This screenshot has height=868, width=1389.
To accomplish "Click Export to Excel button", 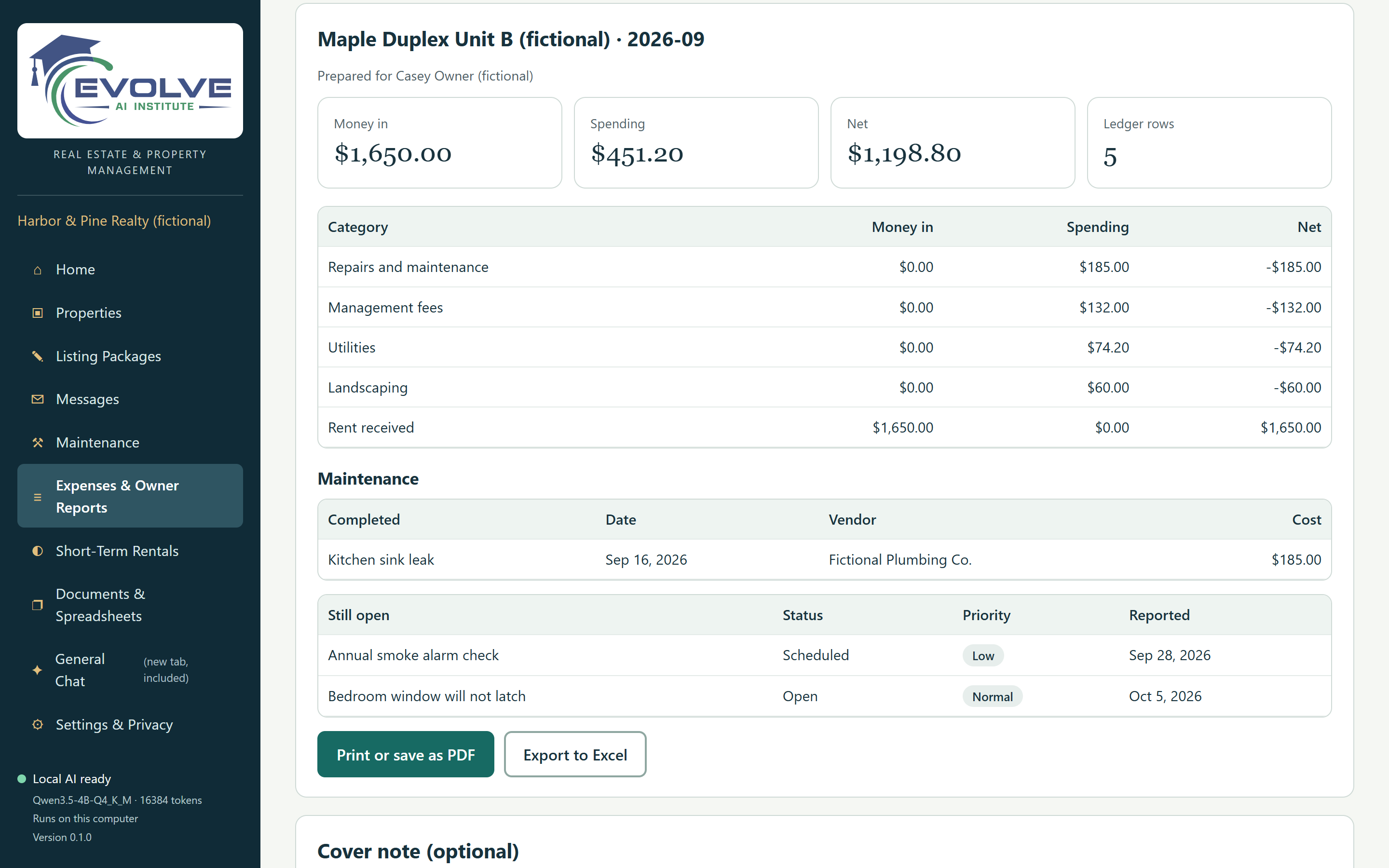I will (x=575, y=754).
